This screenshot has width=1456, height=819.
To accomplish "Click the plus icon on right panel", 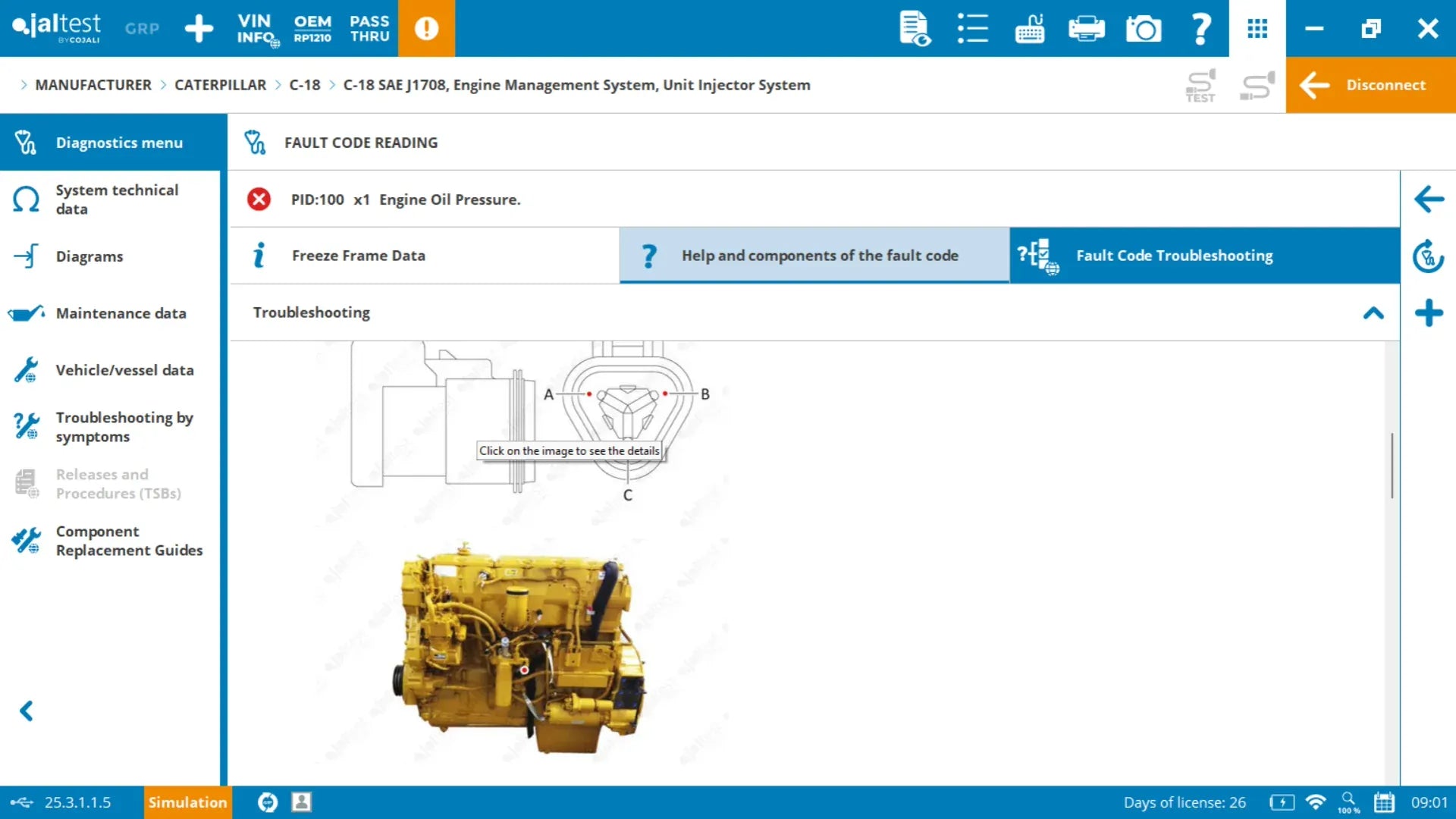I will pos(1429,313).
